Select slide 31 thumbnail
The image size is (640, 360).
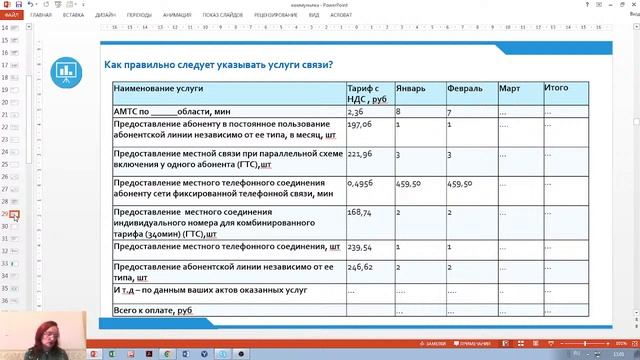pyautogui.click(x=14, y=238)
